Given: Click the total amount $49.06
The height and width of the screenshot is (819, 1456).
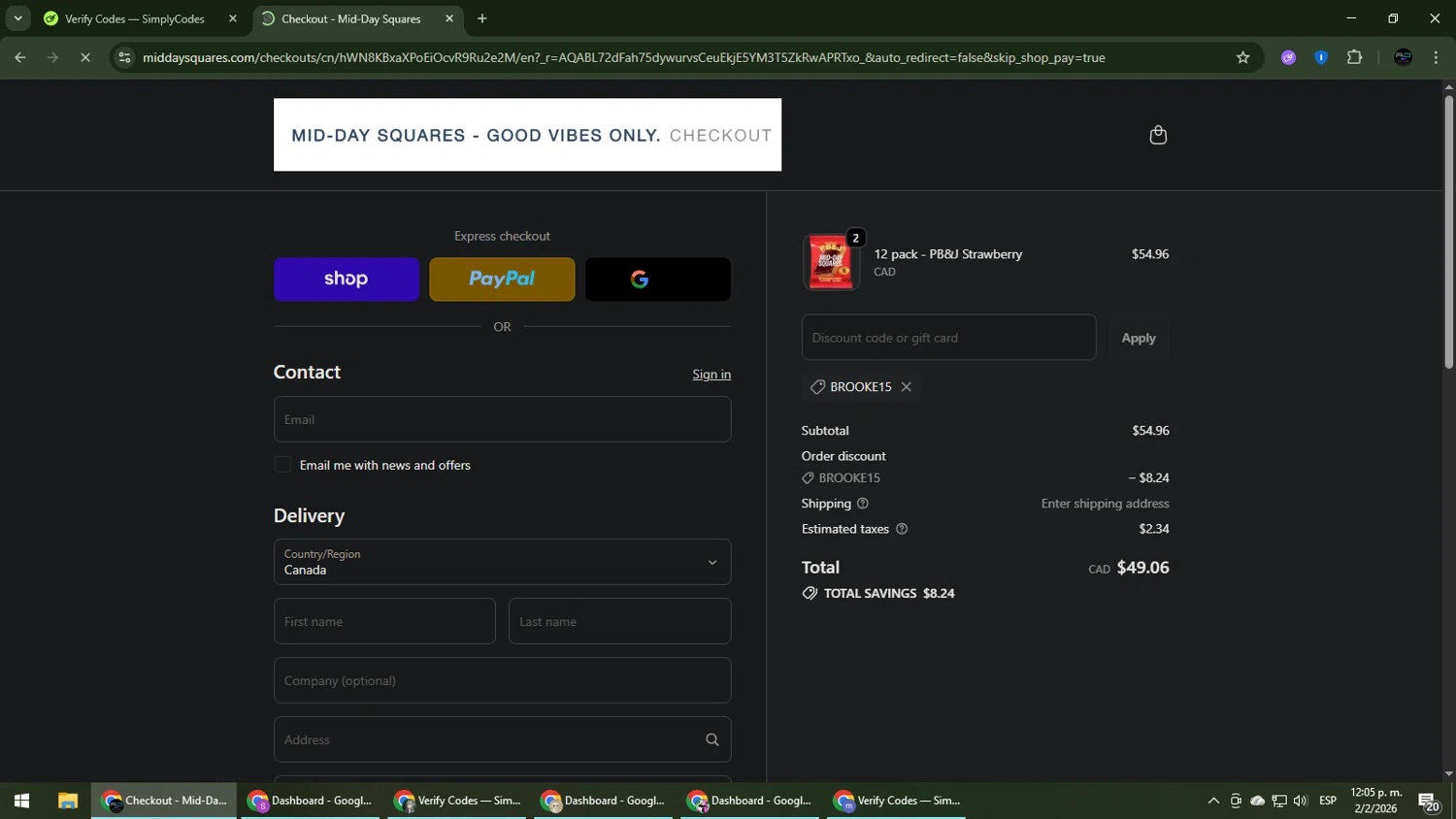Looking at the screenshot, I should (x=1142, y=568).
